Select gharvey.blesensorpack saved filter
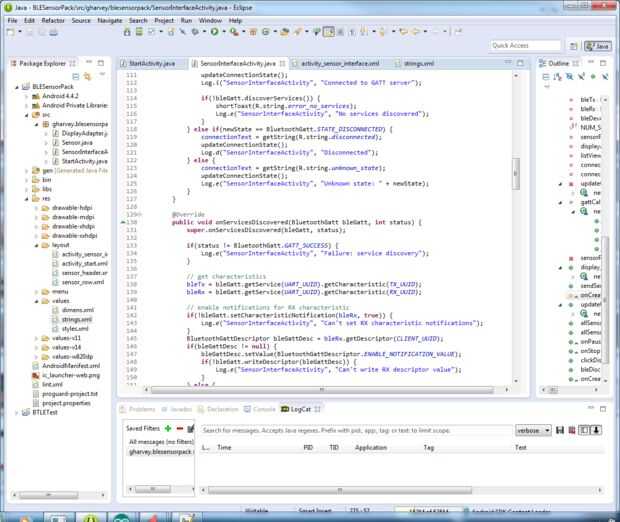The height and width of the screenshot is (522, 620). tap(160, 452)
